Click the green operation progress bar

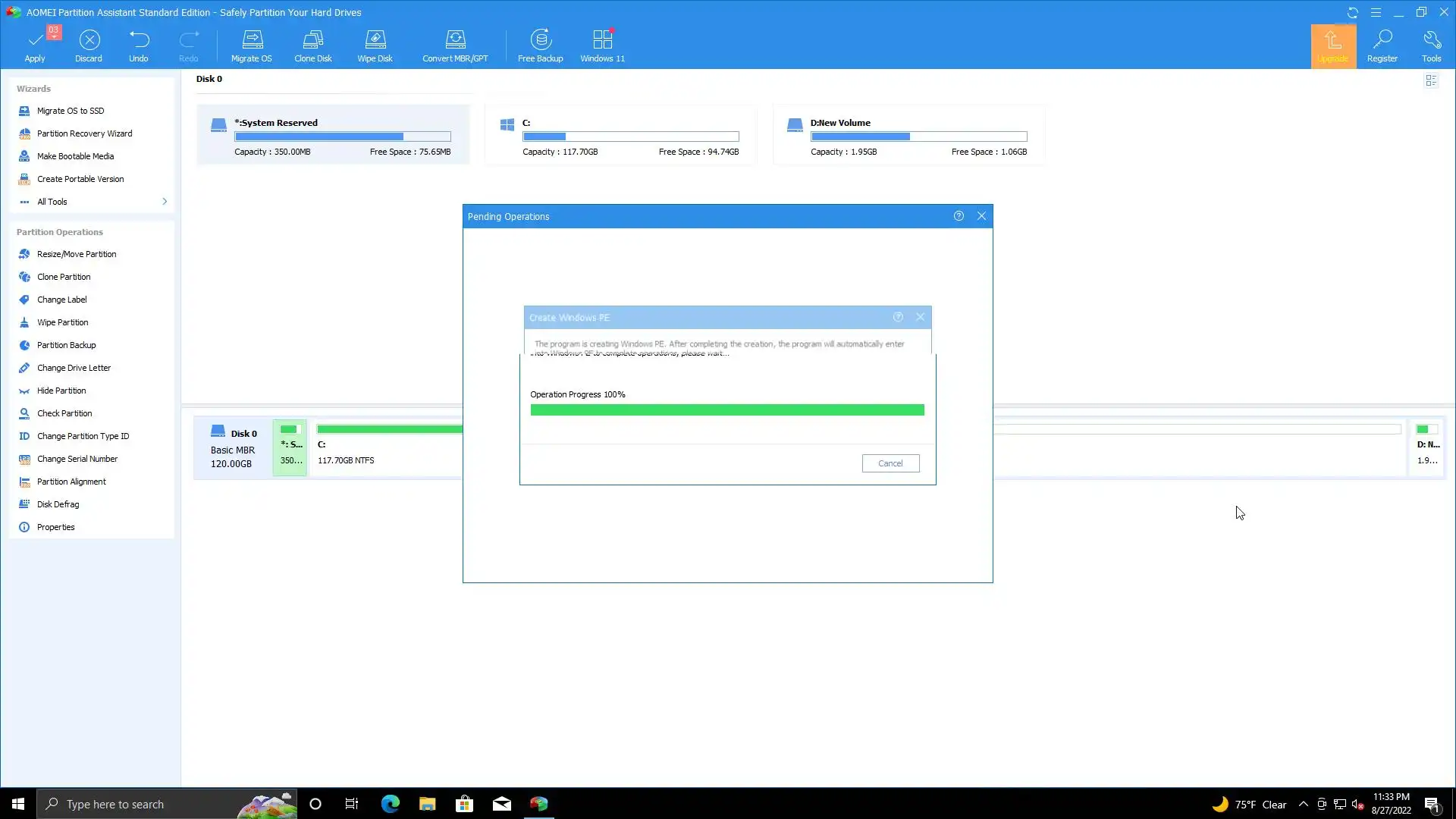pos(726,410)
